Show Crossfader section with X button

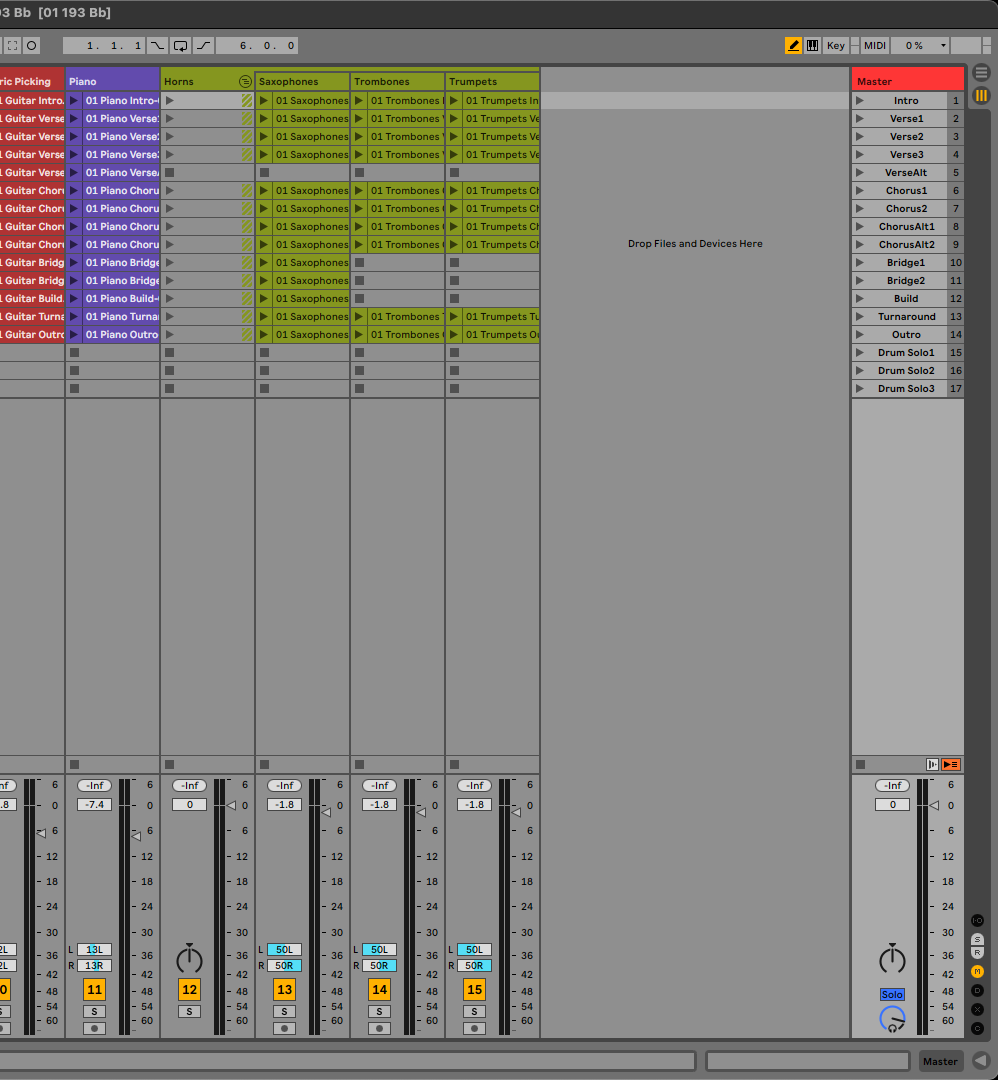pyautogui.click(x=977, y=1009)
